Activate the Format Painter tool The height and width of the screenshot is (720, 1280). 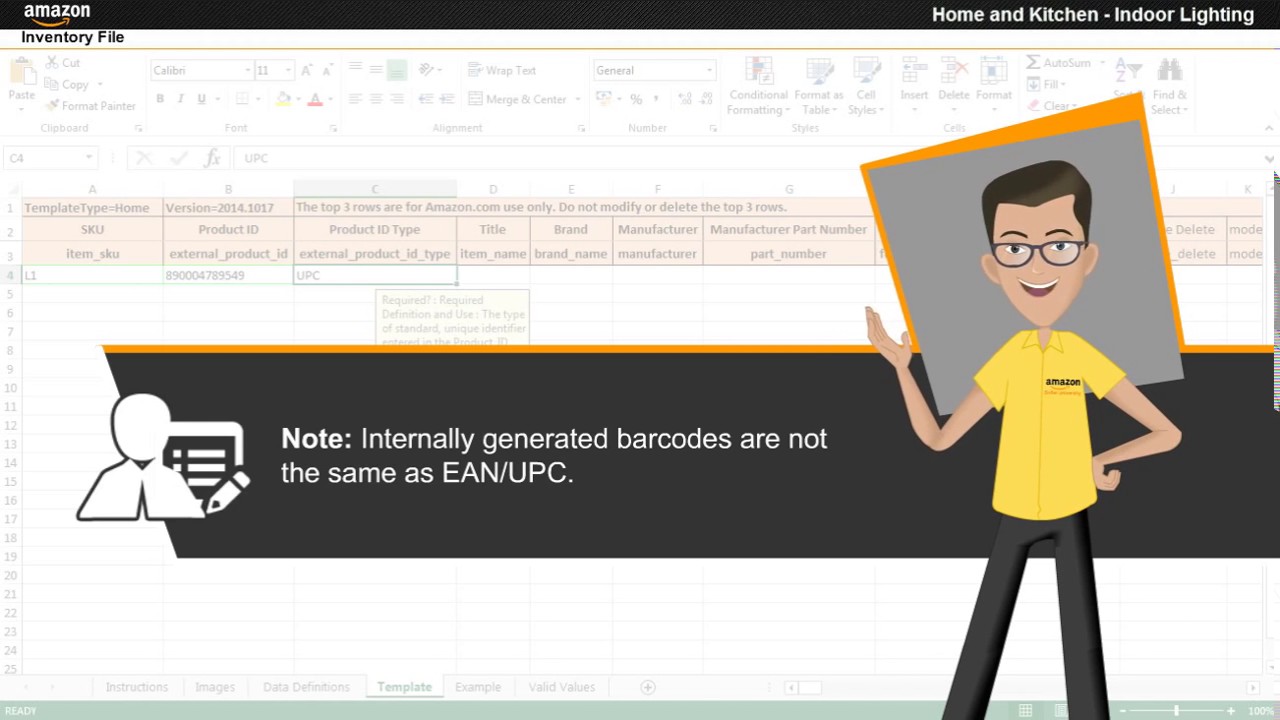[x=90, y=106]
